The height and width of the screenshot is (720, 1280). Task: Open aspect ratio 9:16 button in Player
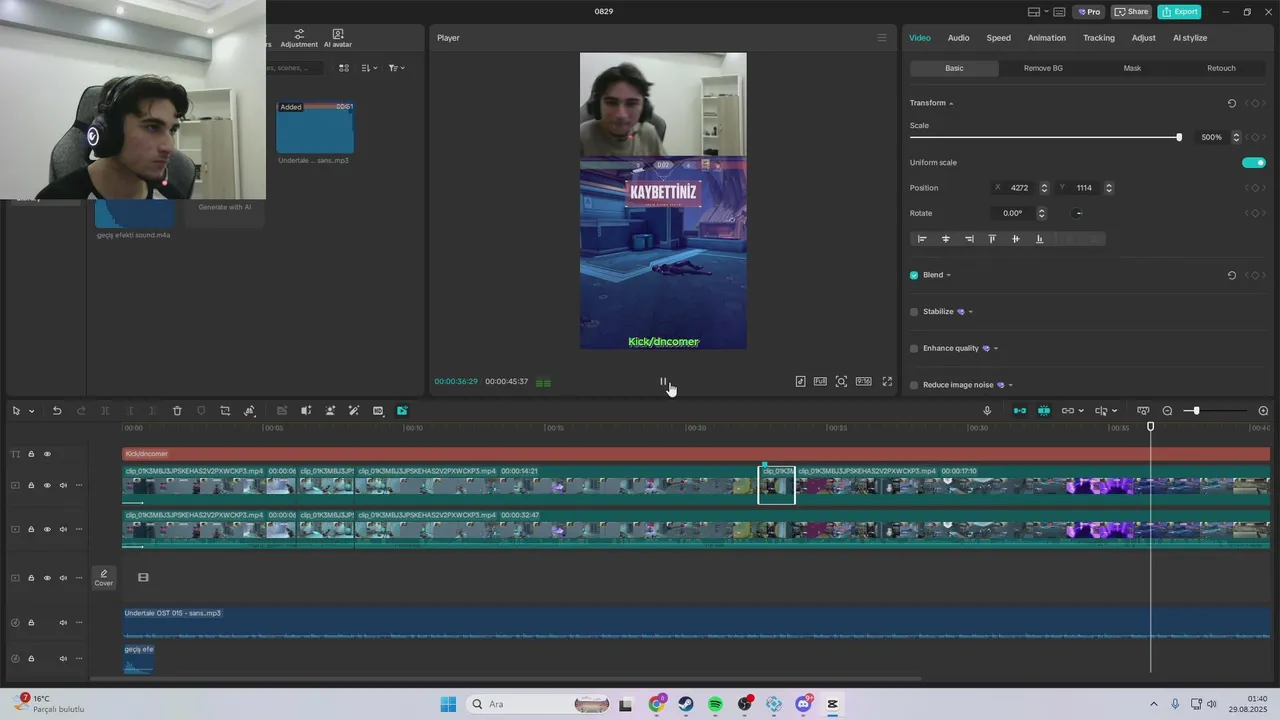click(863, 382)
